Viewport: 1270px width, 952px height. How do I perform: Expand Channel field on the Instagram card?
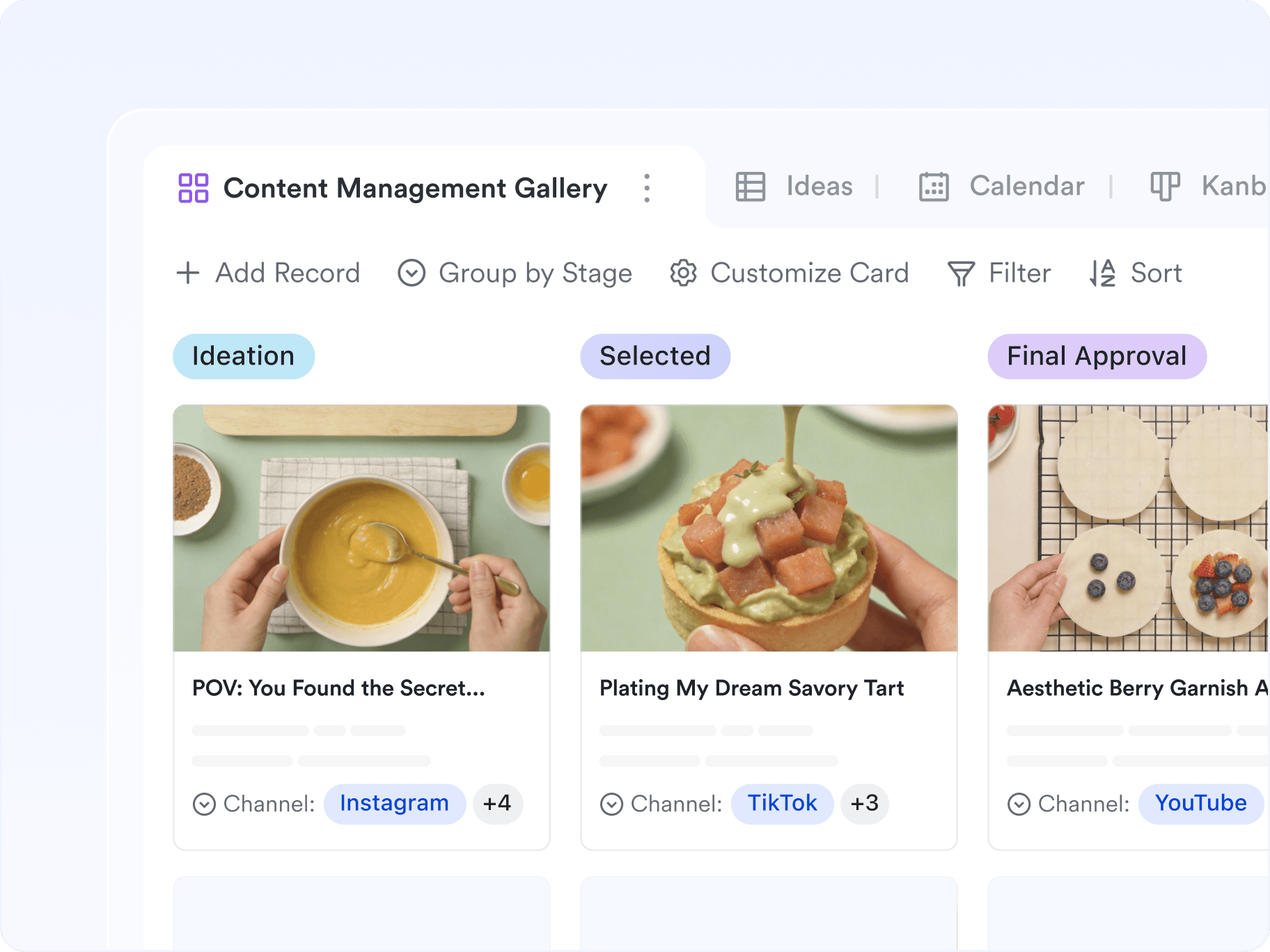pos(204,804)
